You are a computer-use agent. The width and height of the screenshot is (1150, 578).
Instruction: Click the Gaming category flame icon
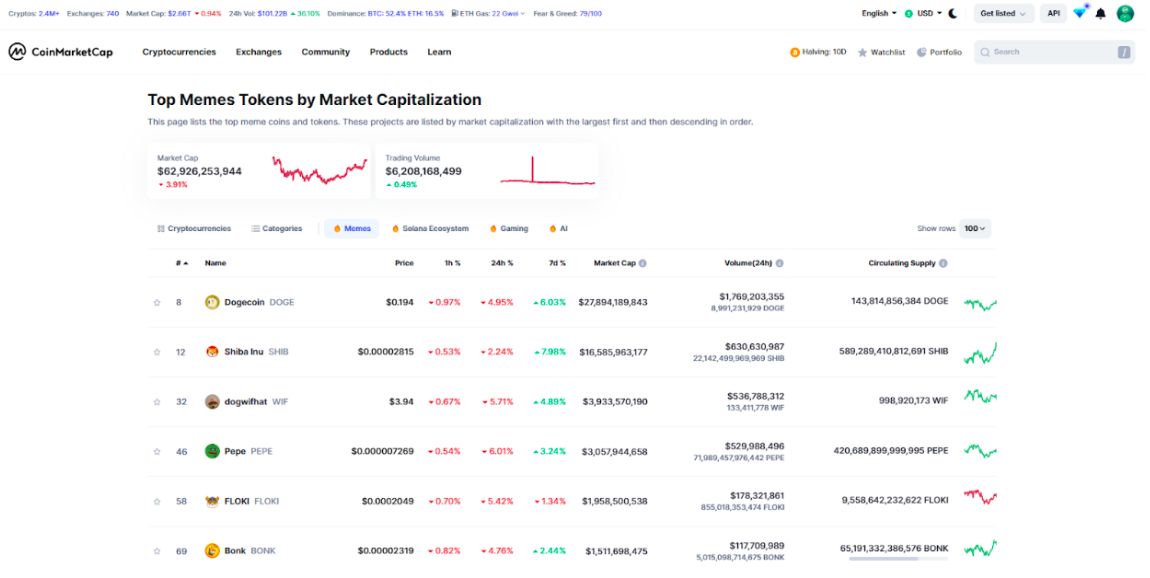point(495,228)
